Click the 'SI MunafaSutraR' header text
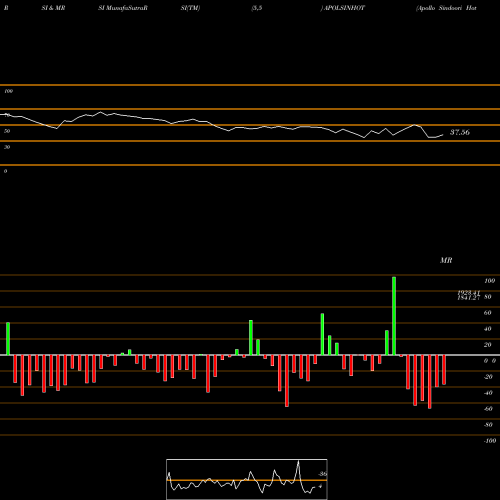The width and height of the screenshot is (500, 500). coord(123,8)
